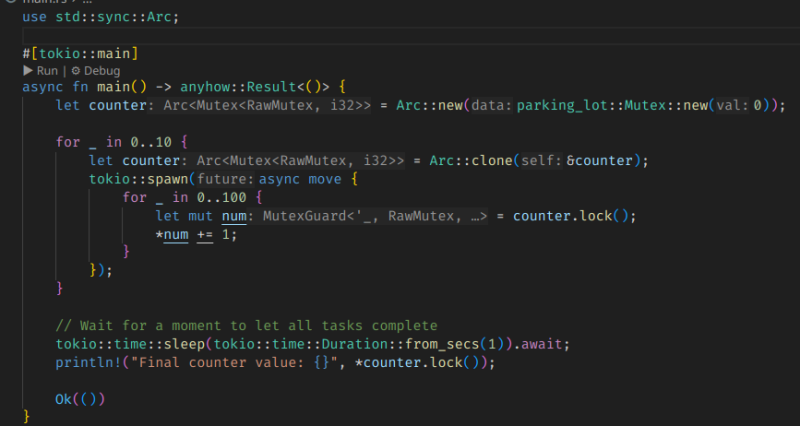Click tokio::time::sleep call
This screenshot has width=800, height=426.
click(135, 343)
